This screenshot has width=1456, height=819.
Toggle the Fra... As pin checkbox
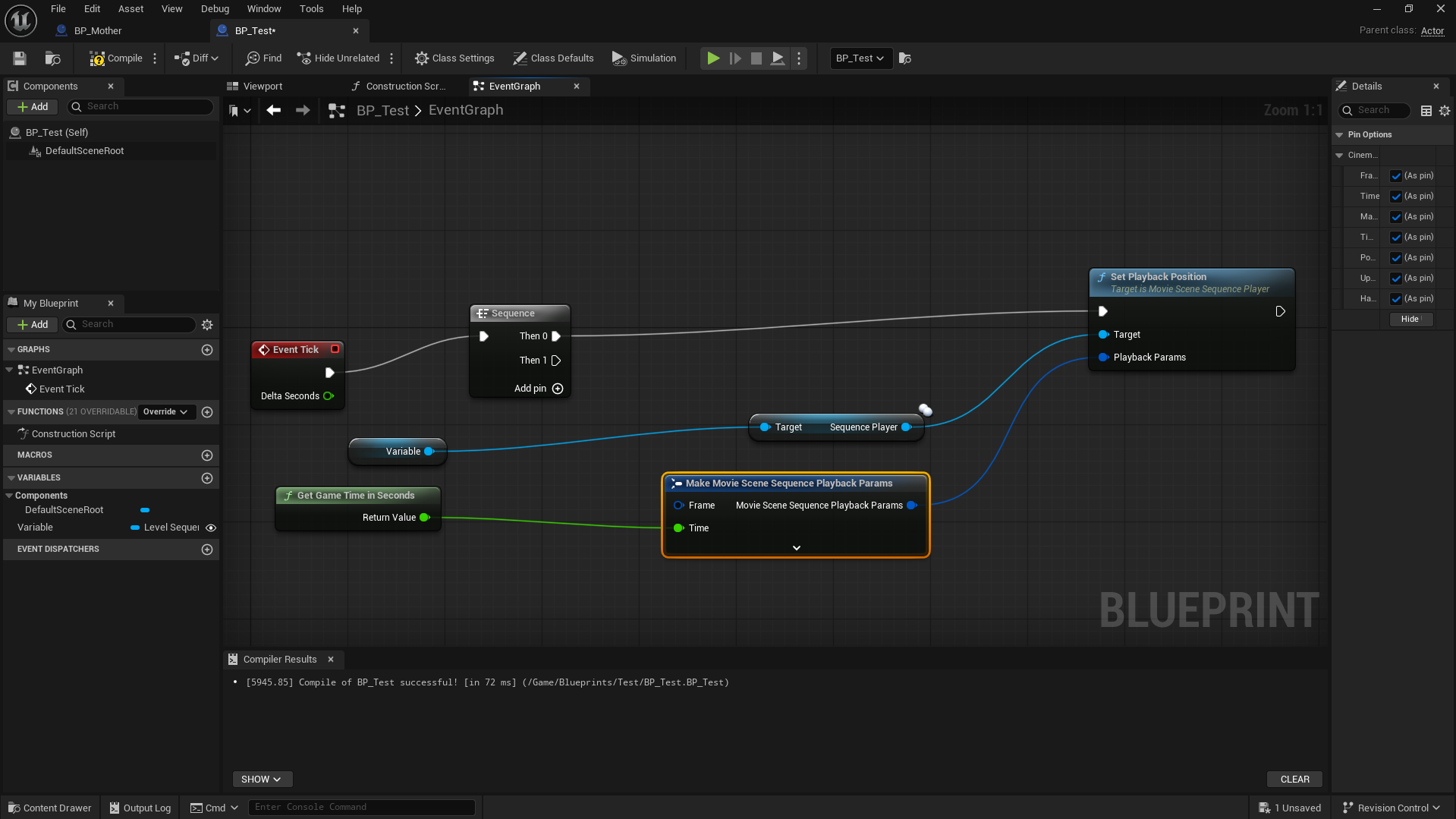(1396, 176)
